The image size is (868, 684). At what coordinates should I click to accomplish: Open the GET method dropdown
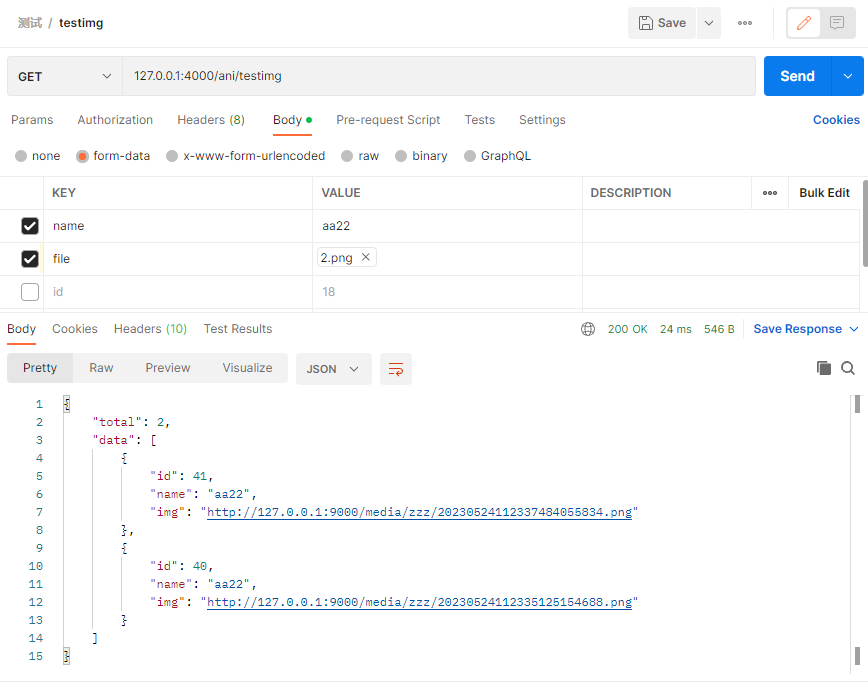[x=65, y=76]
